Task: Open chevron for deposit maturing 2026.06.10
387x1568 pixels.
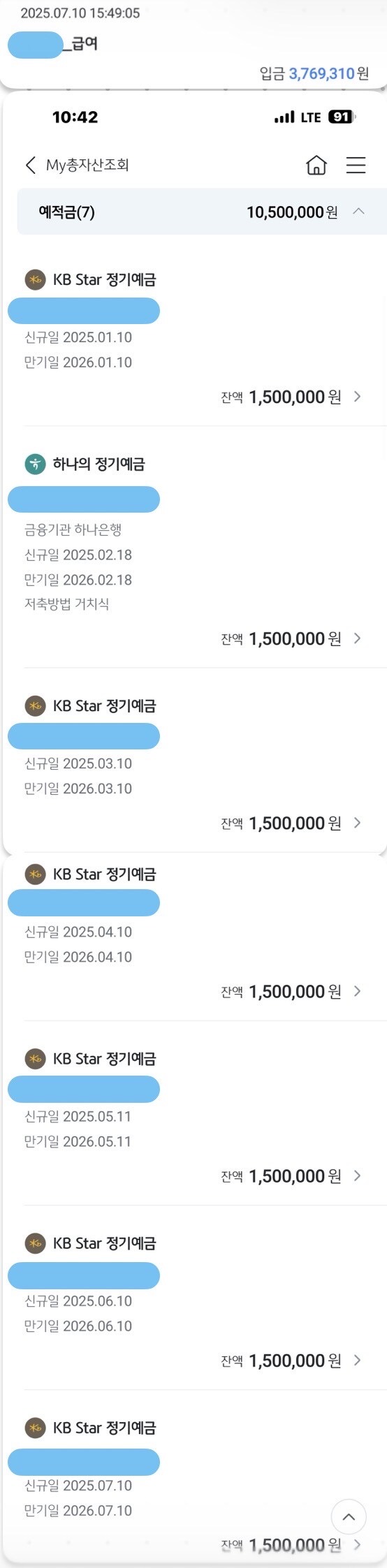Action: pos(357,1360)
